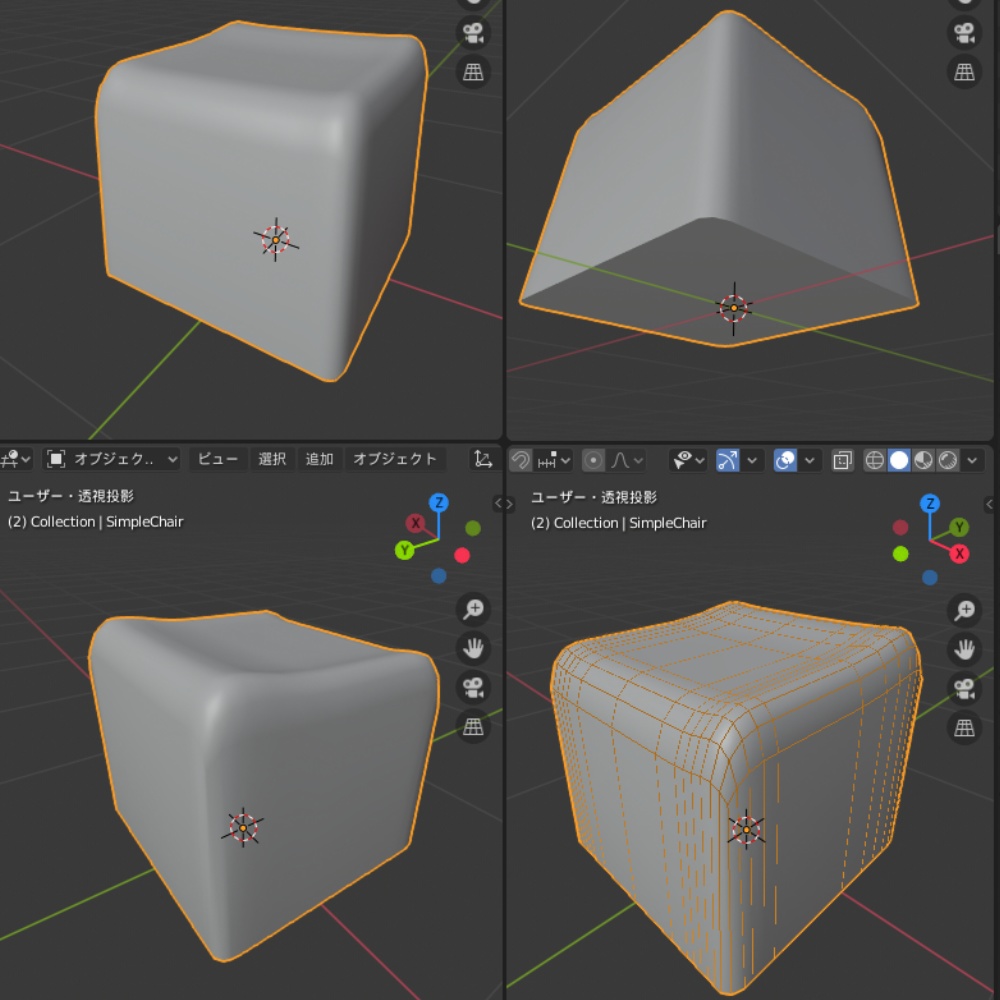Select the SimpleChair mesh in top-right viewport

719,179
